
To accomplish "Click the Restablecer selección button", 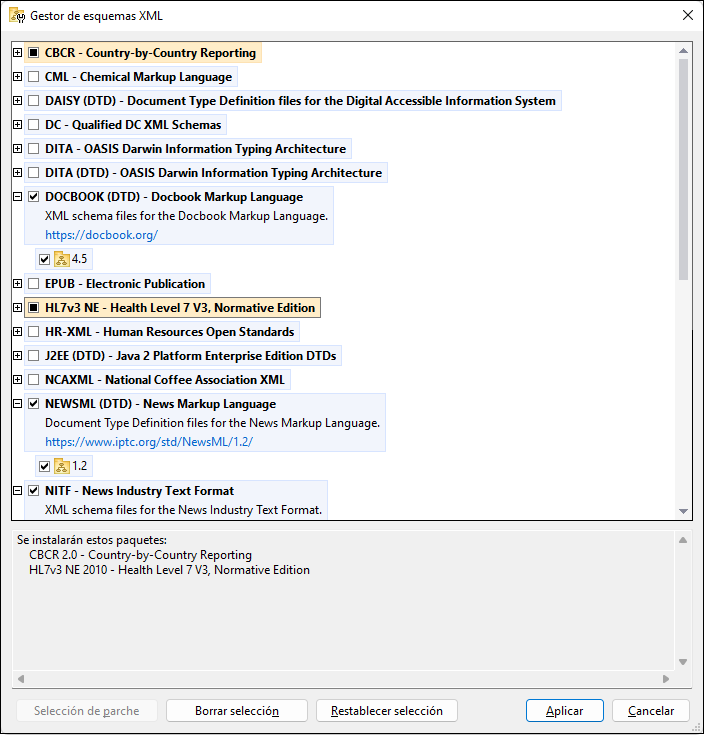I will 386,711.
